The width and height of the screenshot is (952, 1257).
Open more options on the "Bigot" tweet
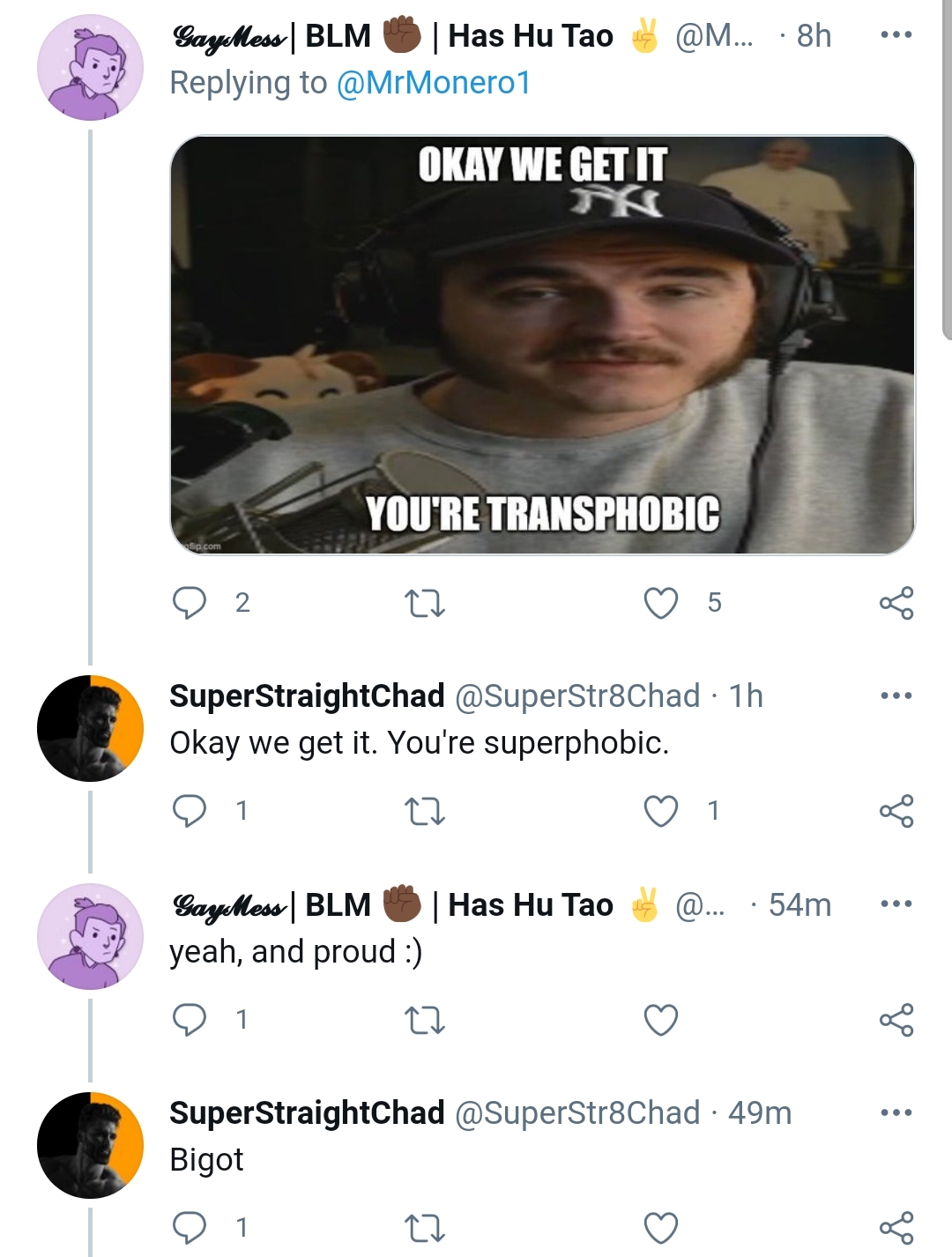pos(896,1112)
